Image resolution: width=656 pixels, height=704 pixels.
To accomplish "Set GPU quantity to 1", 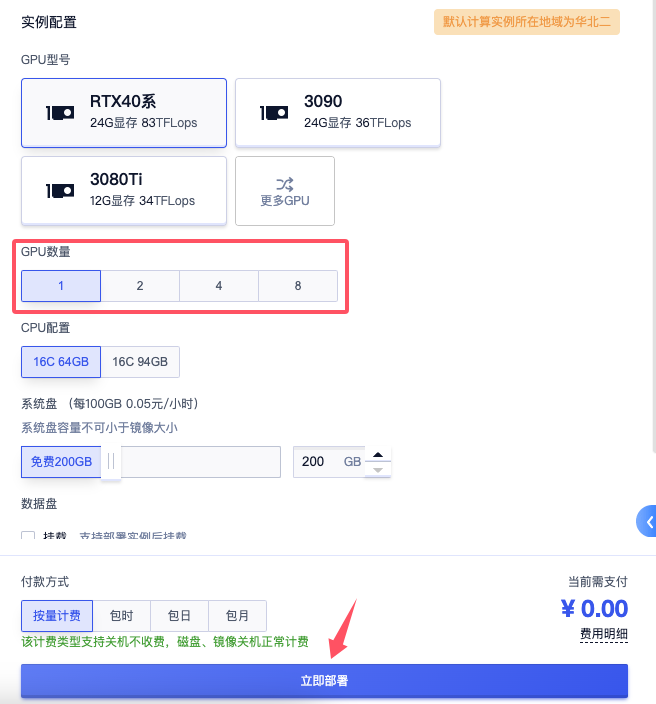I will [x=61, y=286].
